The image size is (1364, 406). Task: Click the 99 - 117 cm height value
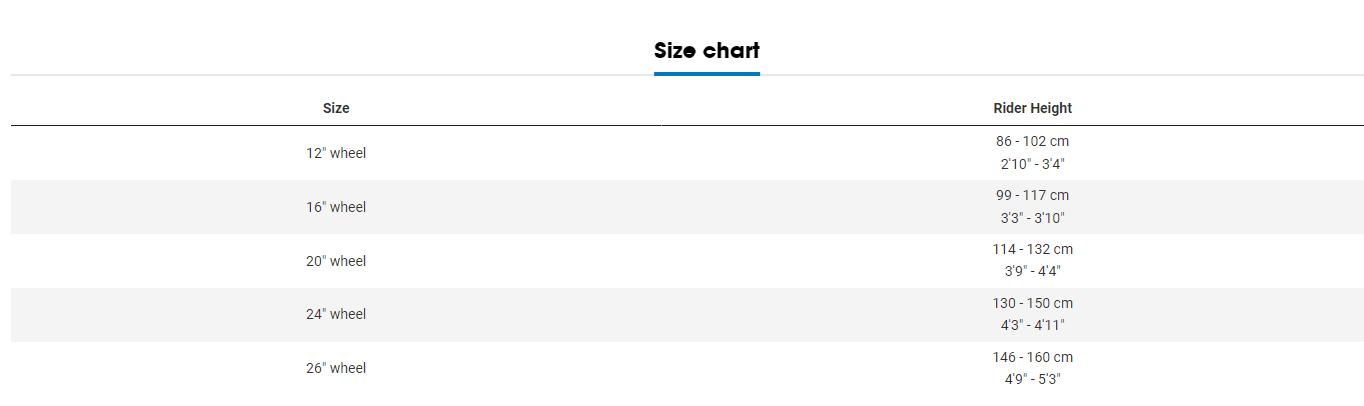(1032, 195)
